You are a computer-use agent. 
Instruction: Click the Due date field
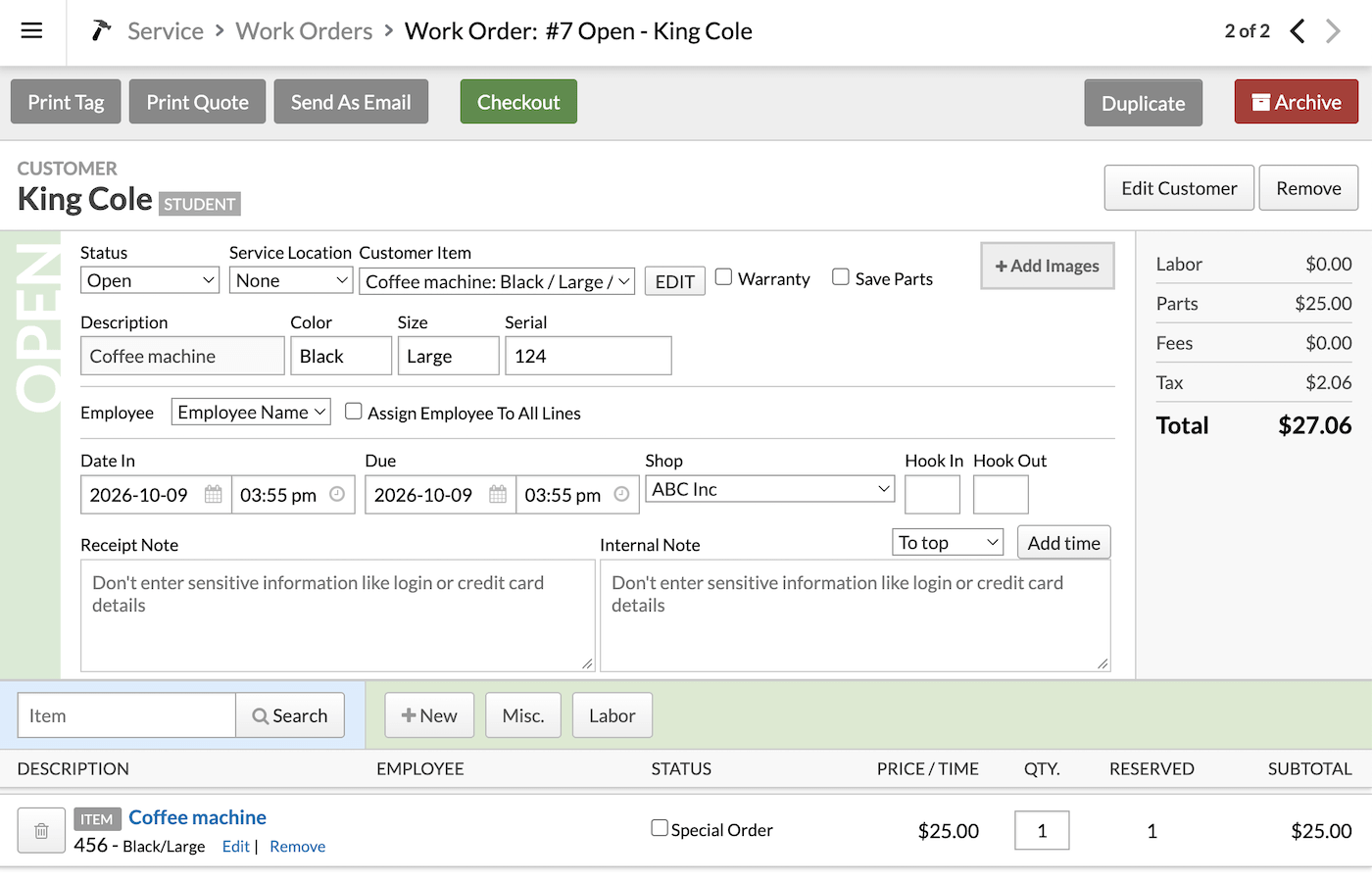coord(440,495)
